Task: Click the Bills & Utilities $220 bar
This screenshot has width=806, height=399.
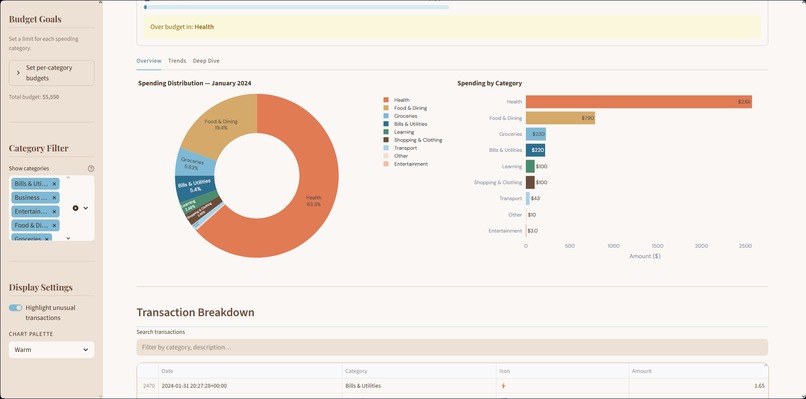Action: tap(535, 150)
